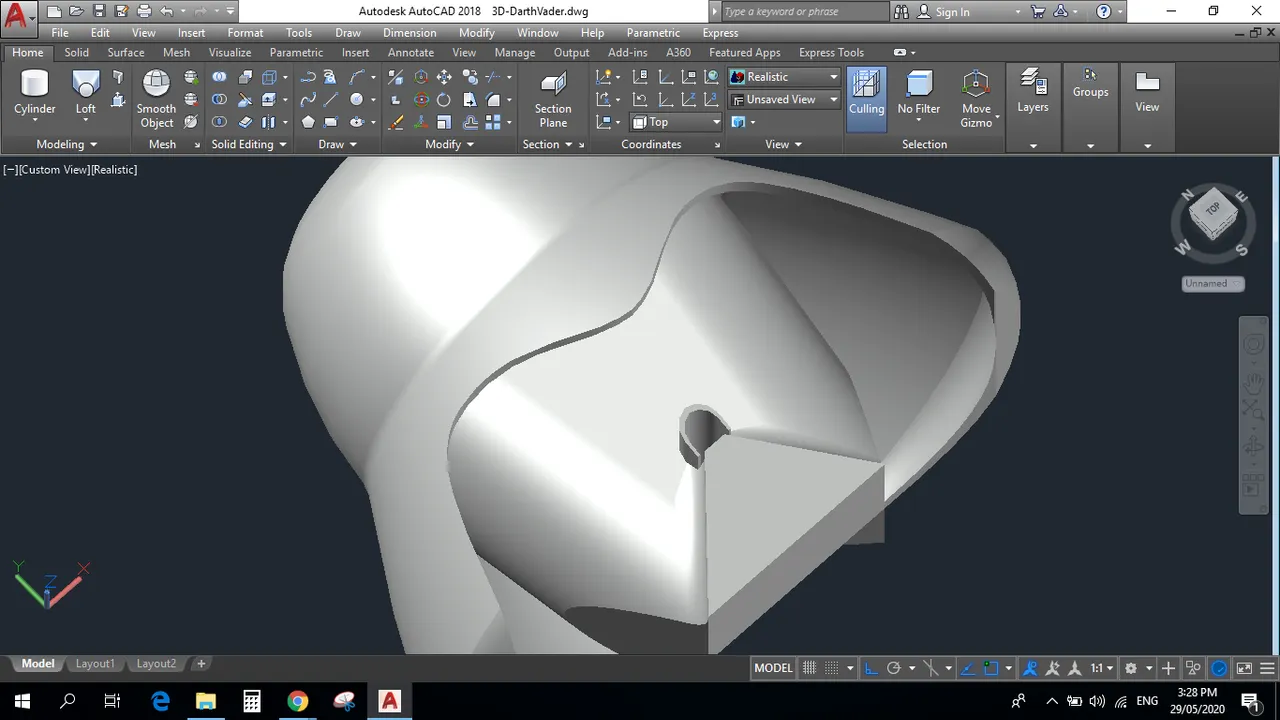
Task: Switch to the Annotate ribbon tab
Action: tap(411, 52)
